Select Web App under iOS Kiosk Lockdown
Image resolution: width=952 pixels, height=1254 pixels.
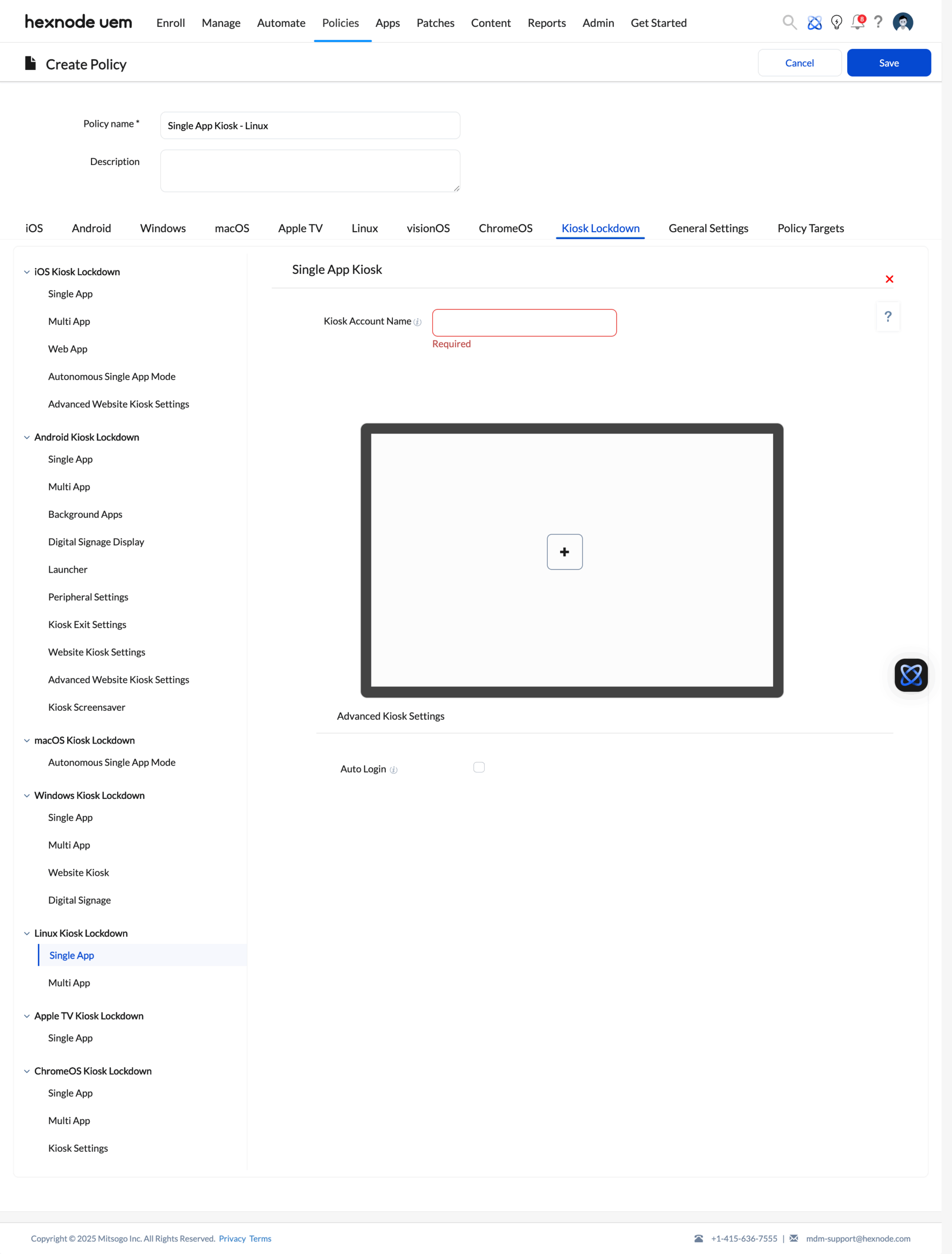pos(68,349)
